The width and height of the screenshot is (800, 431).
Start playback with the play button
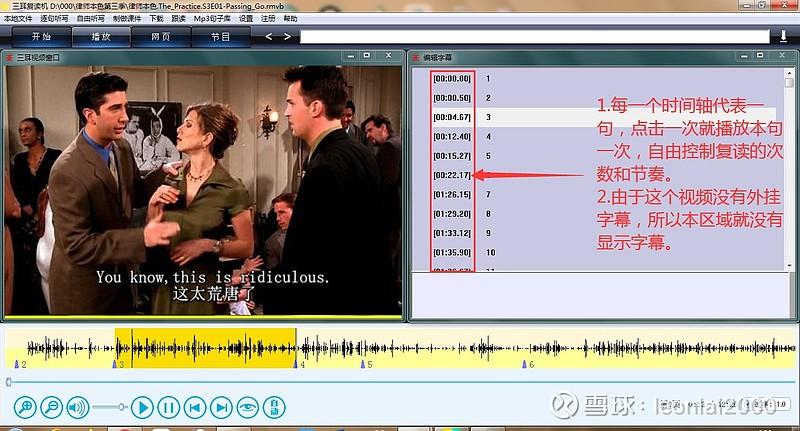(142, 407)
